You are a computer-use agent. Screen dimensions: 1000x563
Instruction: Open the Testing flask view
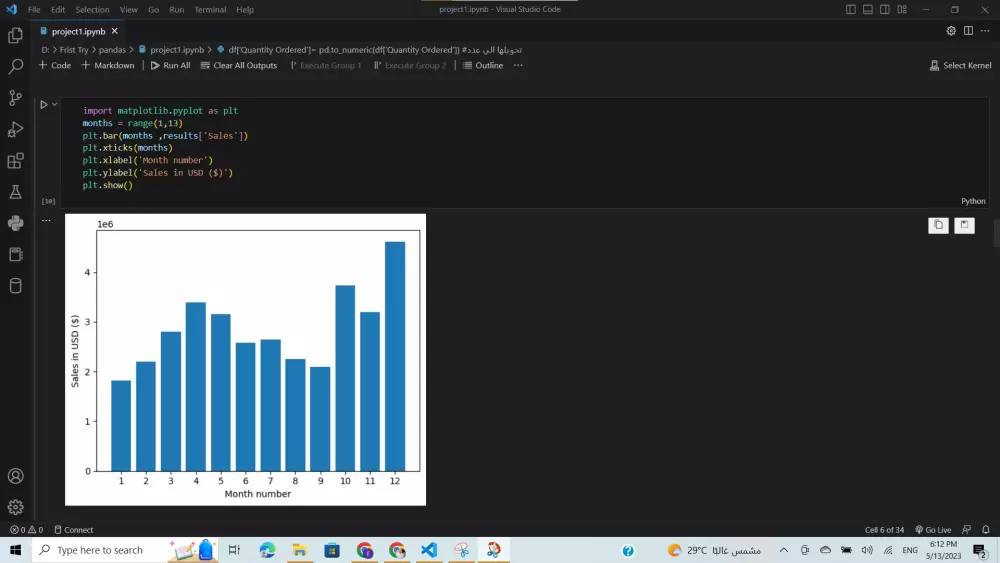(x=15, y=192)
